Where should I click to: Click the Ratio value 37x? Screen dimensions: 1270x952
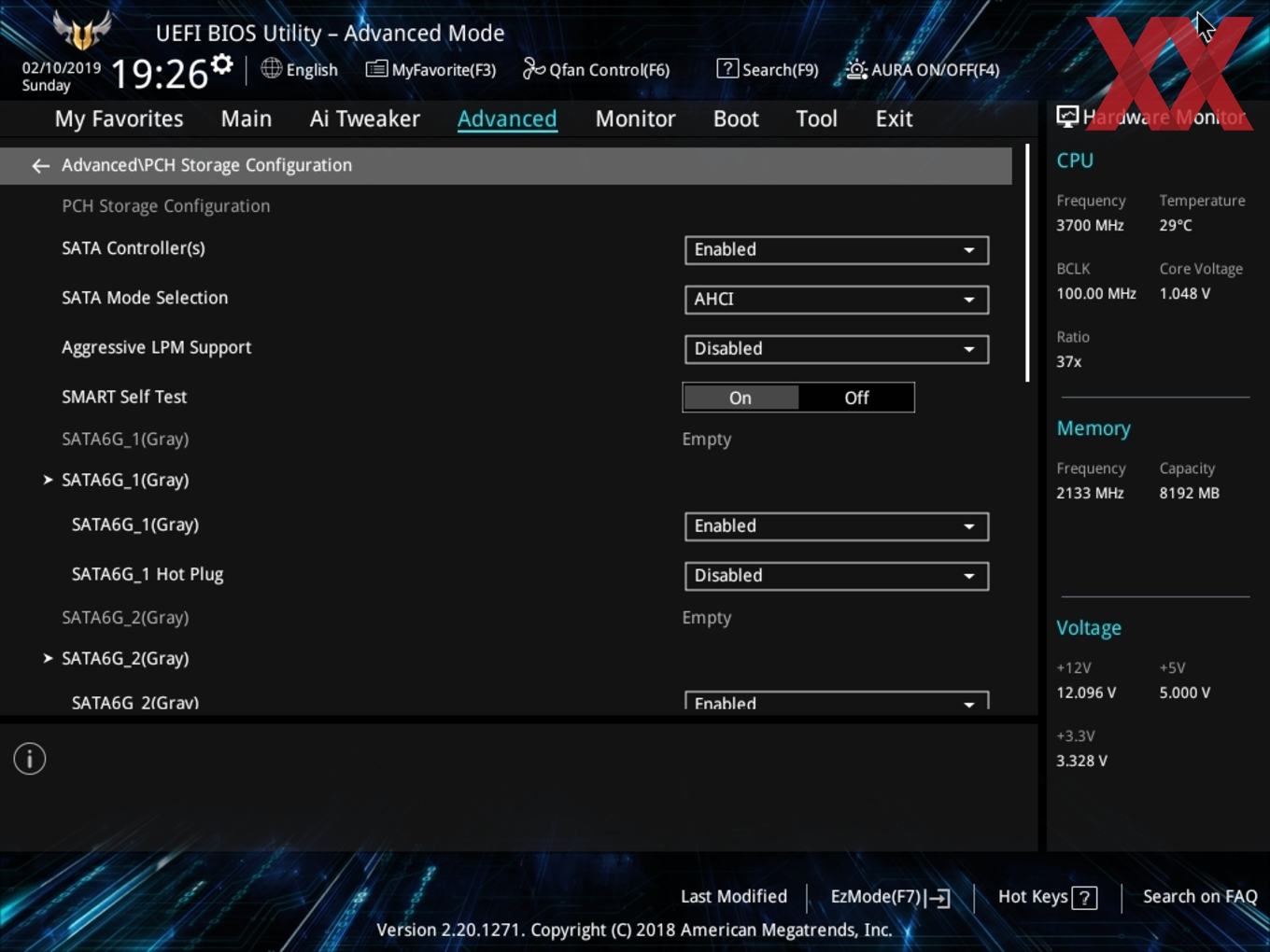pyautogui.click(x=1069, y=361)
